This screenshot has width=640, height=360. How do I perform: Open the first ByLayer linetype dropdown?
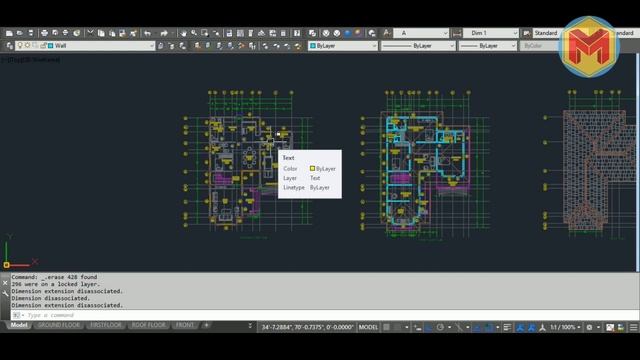452,46
